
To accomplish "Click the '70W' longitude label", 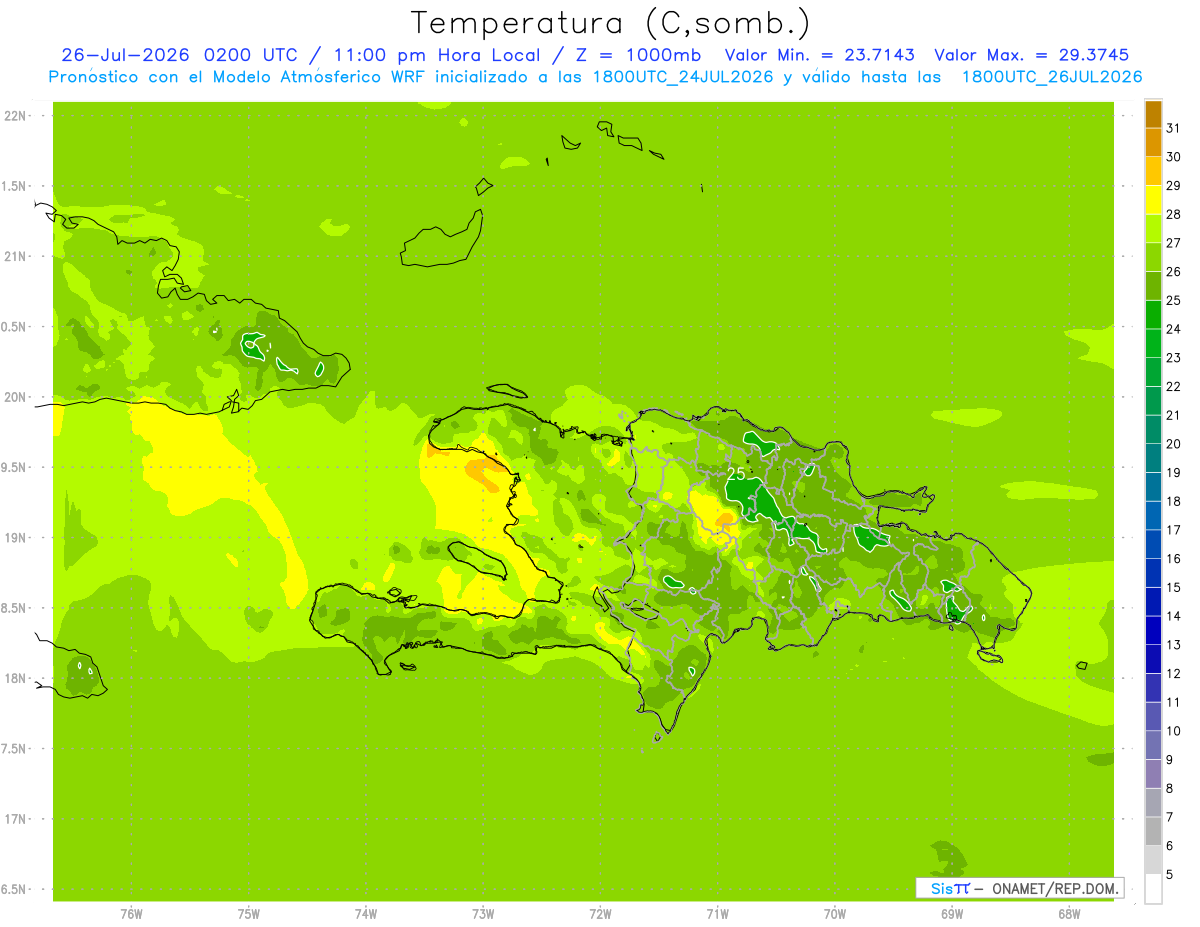I will pyautogui.click(x=835, y=914).
